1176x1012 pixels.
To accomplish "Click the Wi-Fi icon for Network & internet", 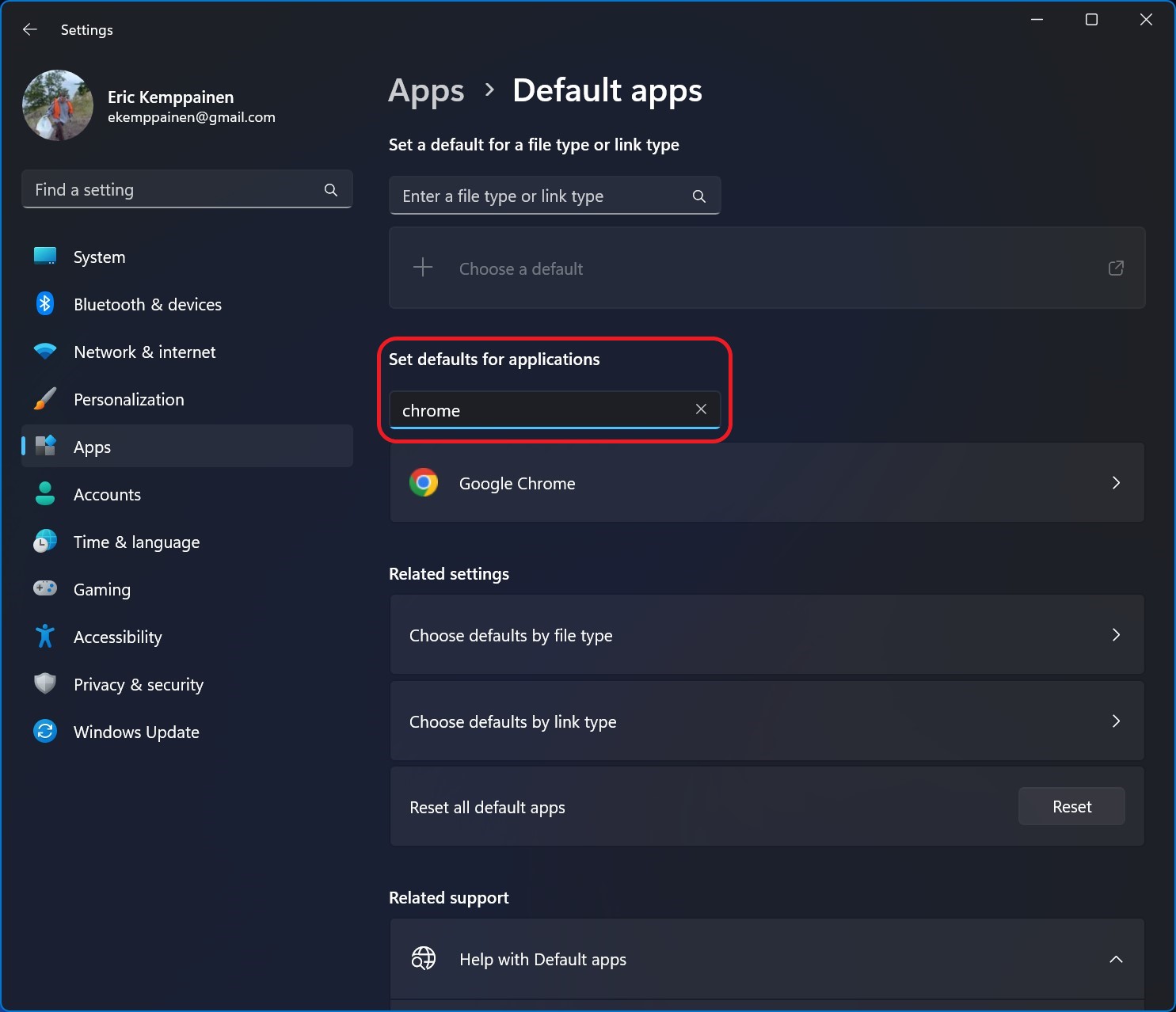I will coord(45,351).
